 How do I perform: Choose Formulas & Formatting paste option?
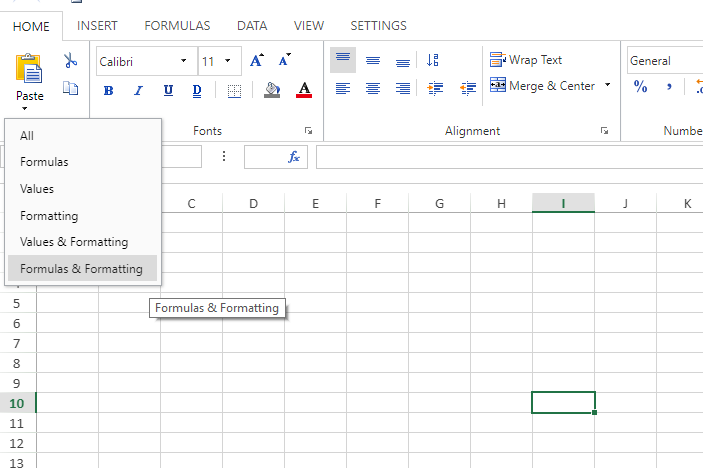(82, 269)
